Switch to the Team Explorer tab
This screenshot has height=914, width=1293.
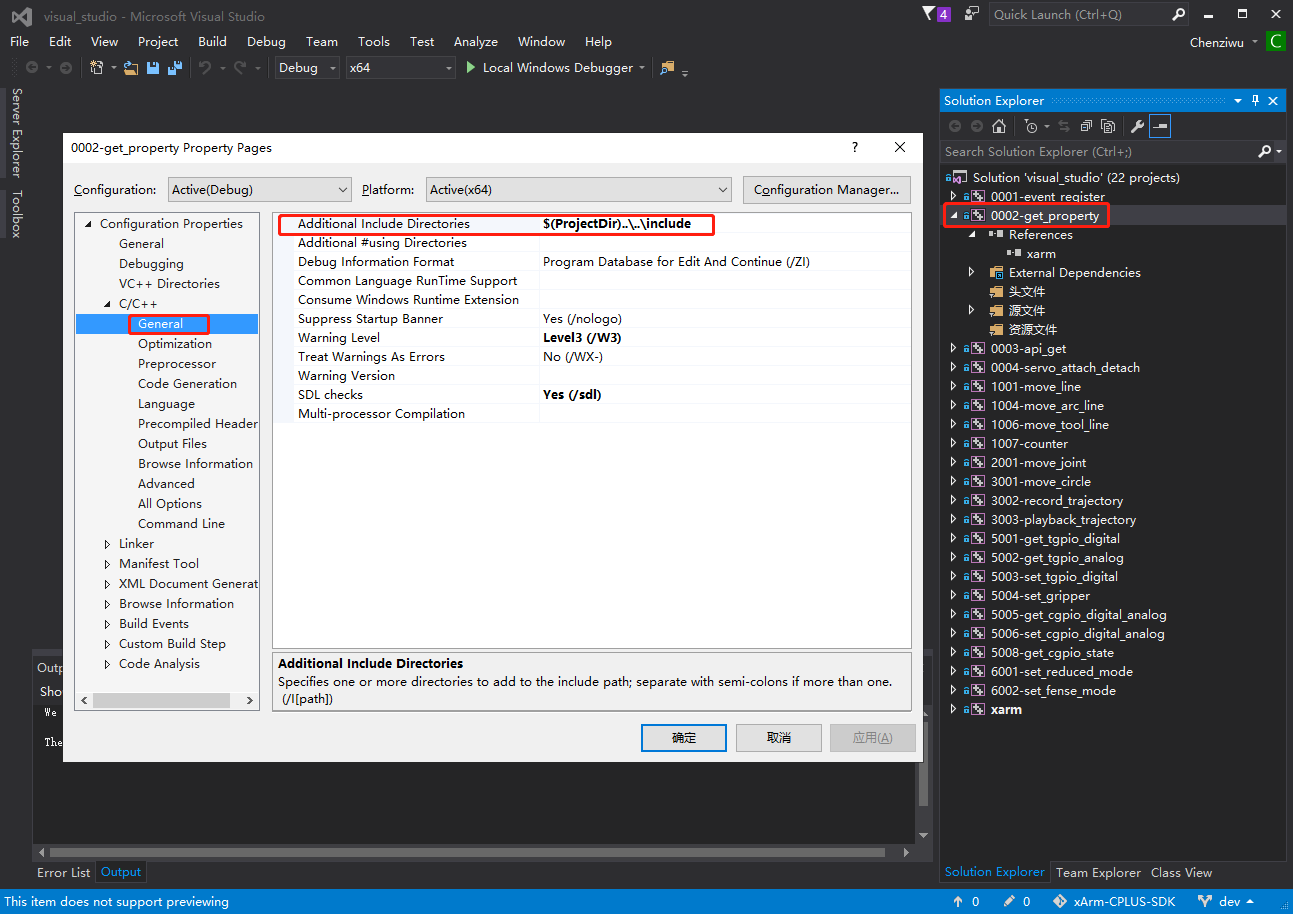click(1098, 873)
